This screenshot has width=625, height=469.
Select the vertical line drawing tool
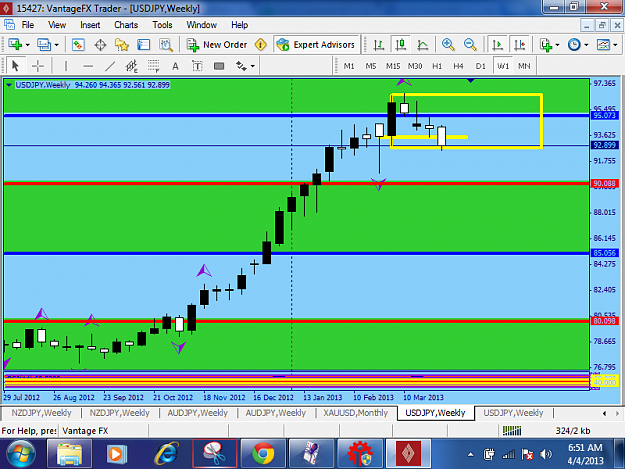(66, 66)
